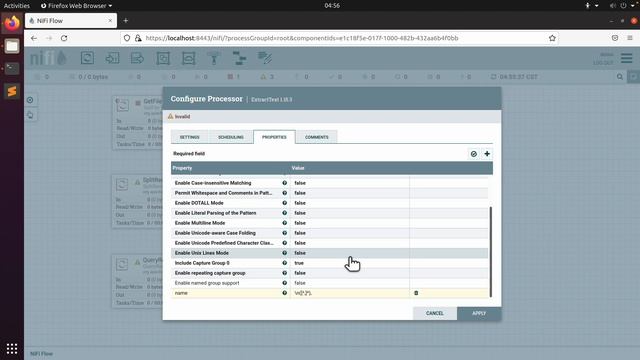
Task: Click the properties table vertical scrollbar
Action: [491, 252]
